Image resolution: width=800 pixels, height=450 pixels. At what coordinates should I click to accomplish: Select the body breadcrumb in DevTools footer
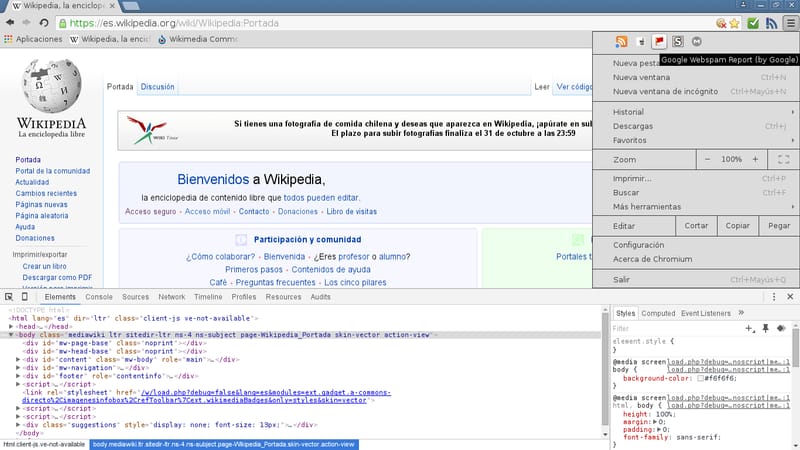pos(224,444)
